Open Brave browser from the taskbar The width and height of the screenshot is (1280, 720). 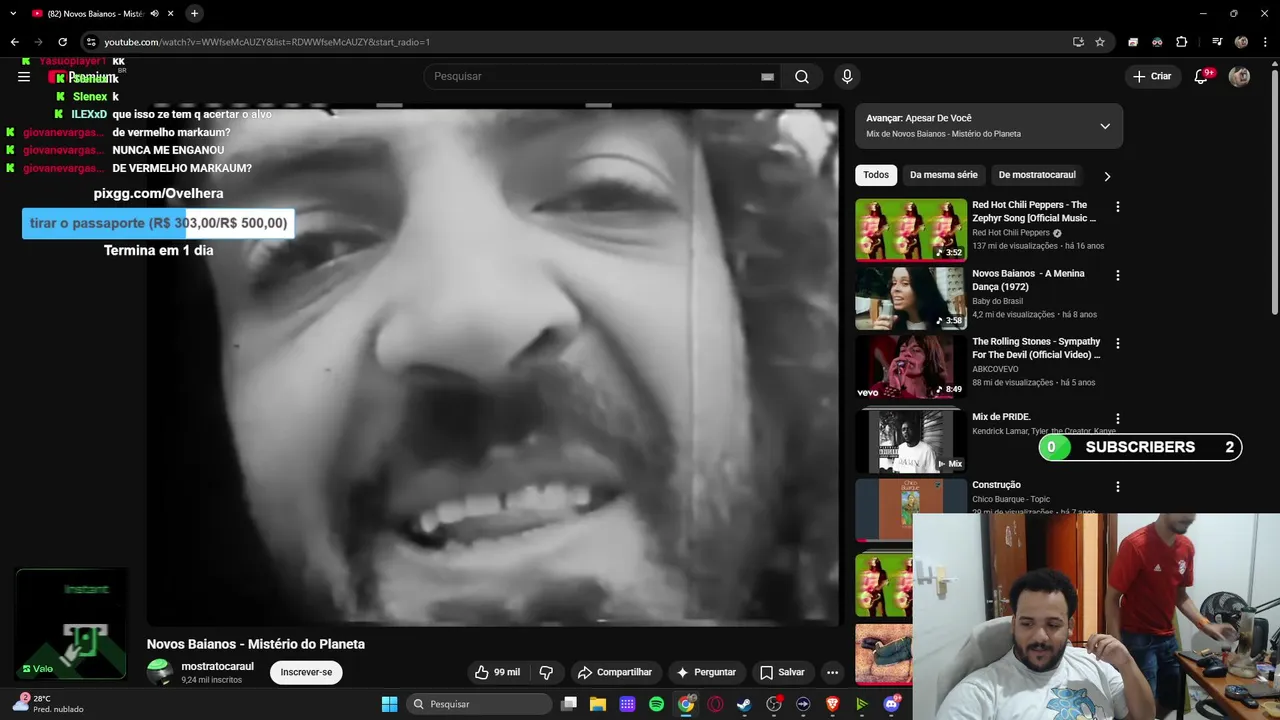coord(832,704)
